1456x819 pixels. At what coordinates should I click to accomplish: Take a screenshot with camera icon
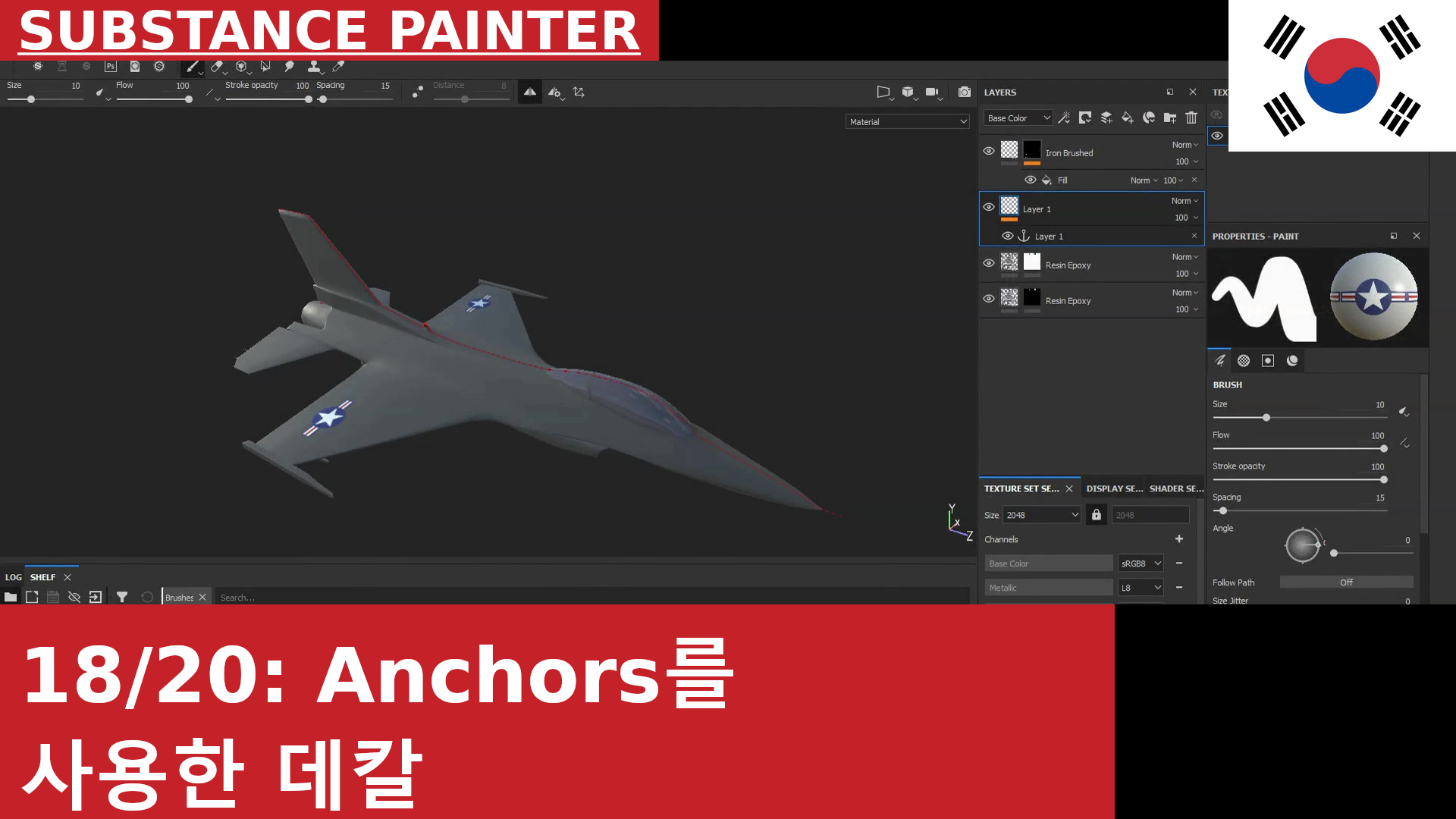(965, 93)
